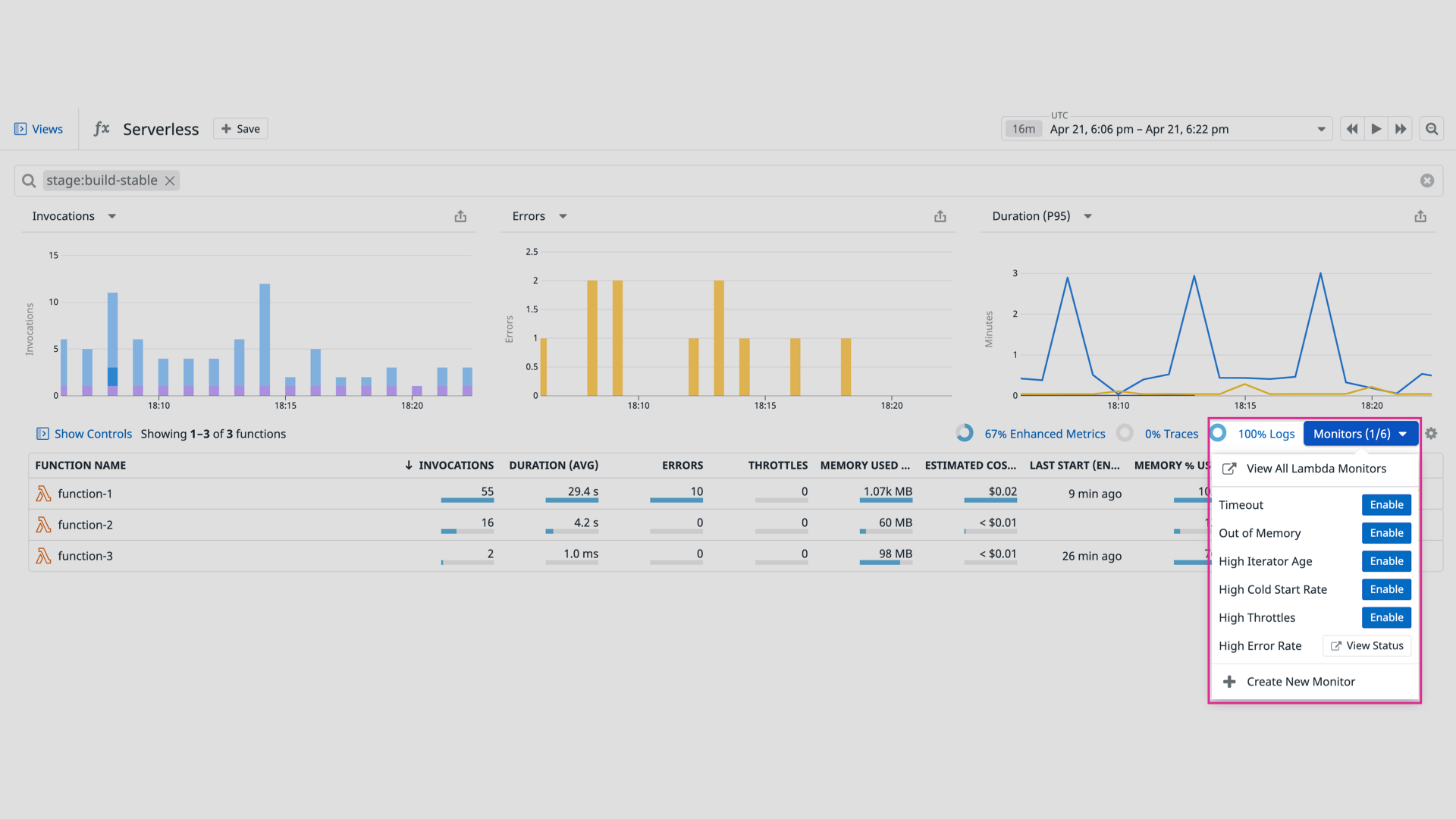Choose View All Lambda Monitors

point(1316,469)
